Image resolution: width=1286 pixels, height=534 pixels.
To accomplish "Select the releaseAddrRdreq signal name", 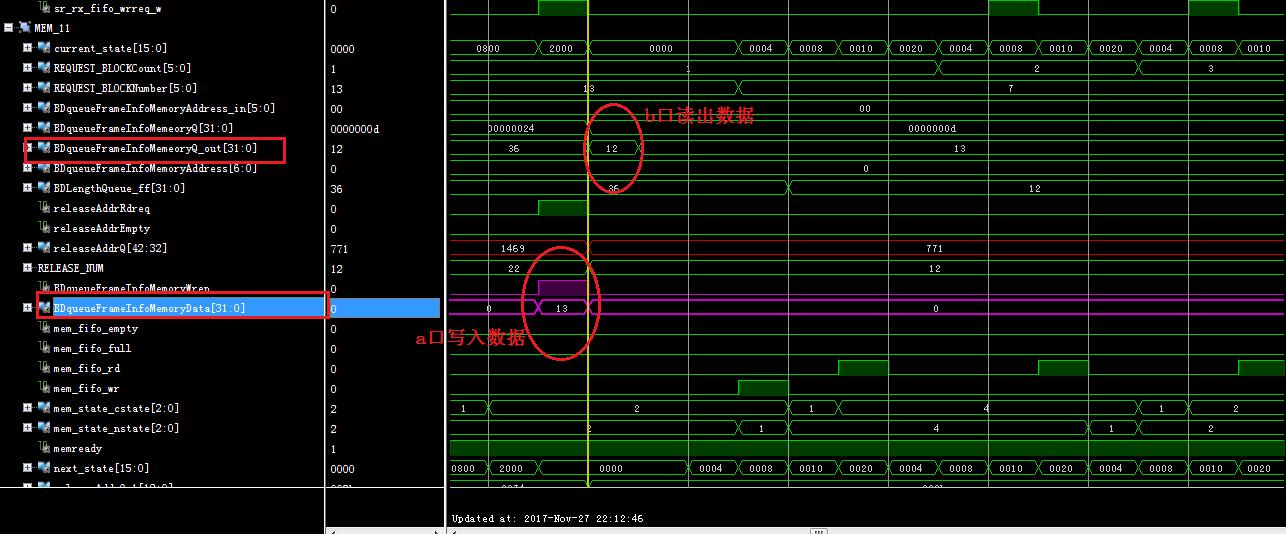I will tap(101, 208).
